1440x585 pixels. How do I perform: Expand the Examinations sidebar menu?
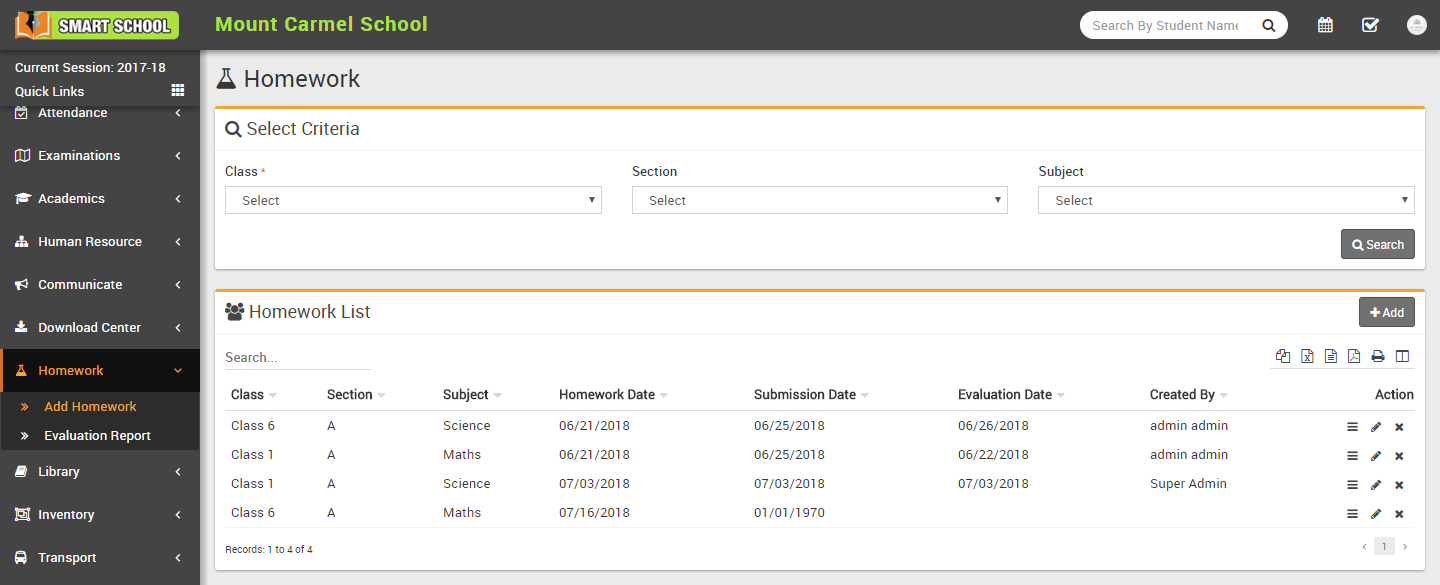tap(100, 156)
